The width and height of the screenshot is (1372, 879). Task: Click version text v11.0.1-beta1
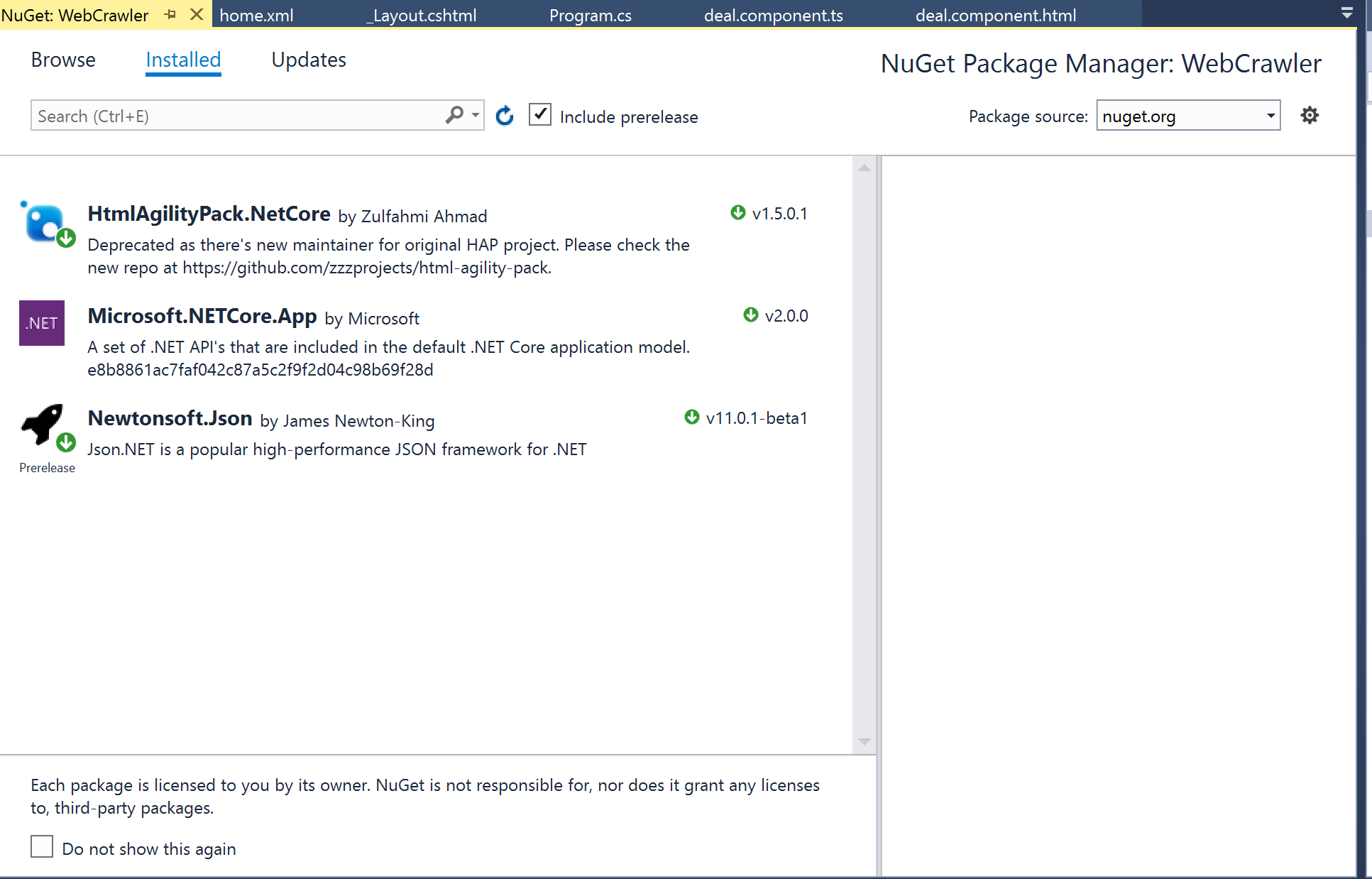[x=757, y=418]
